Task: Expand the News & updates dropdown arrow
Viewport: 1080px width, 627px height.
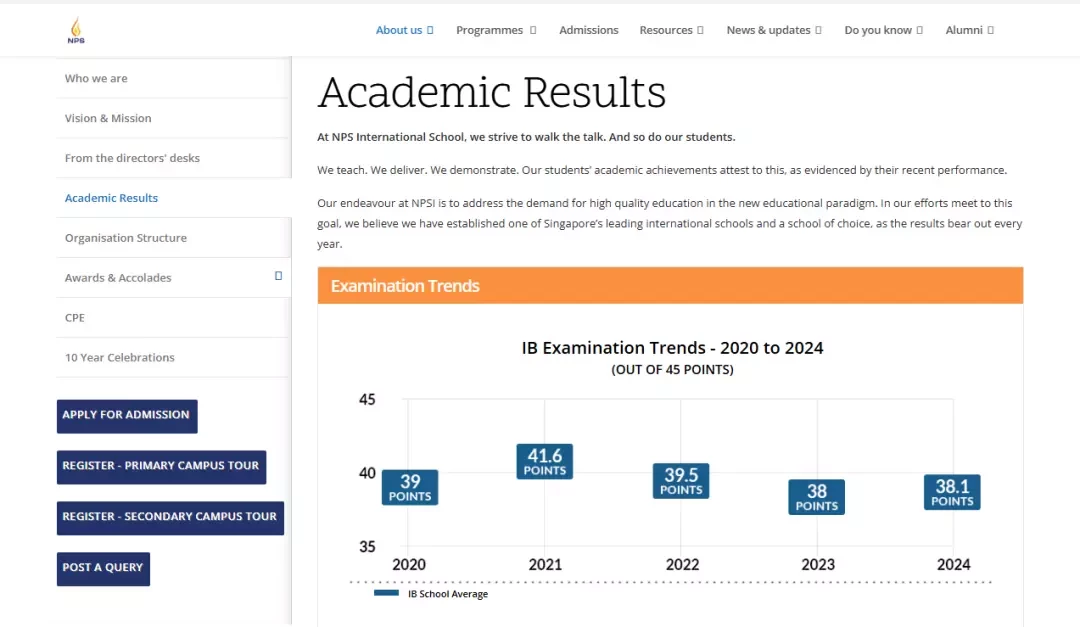Action: point(818,30)
